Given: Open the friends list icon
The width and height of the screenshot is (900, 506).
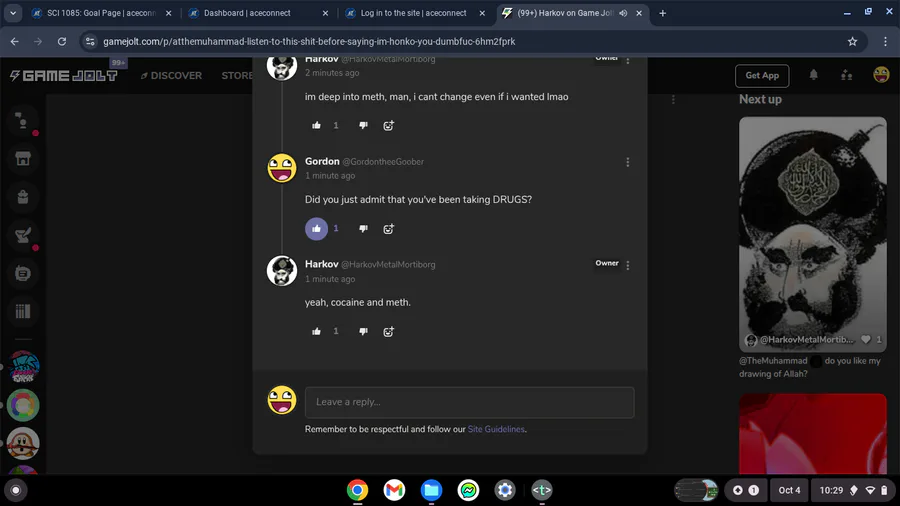Looking at the screenshot, I should click(847, 75).
